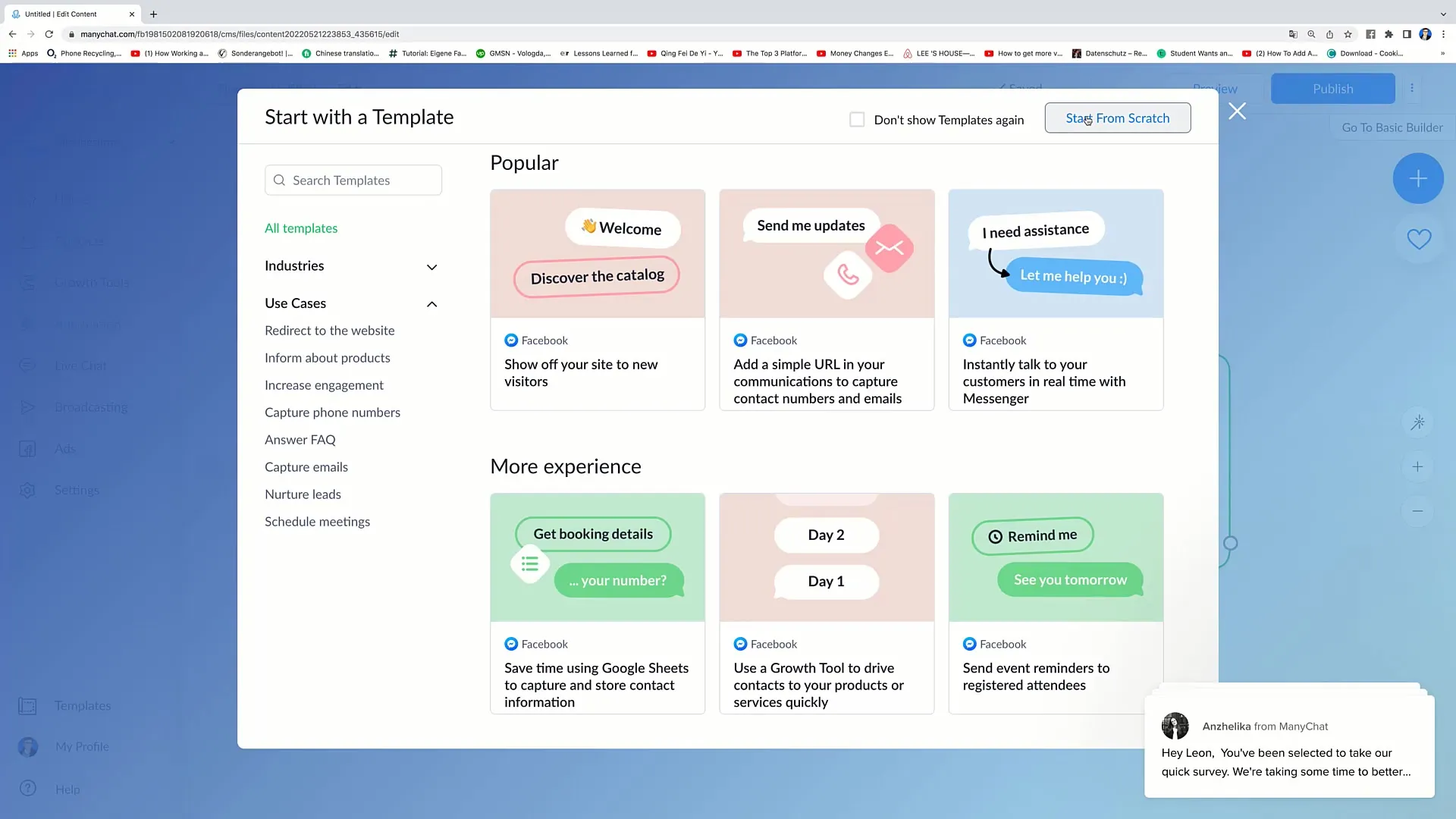Image resolution: width=1456 pixels, height=819 pixels.
Task: Collapse the Use Cases section chevron
Action: tap(431, 304)
